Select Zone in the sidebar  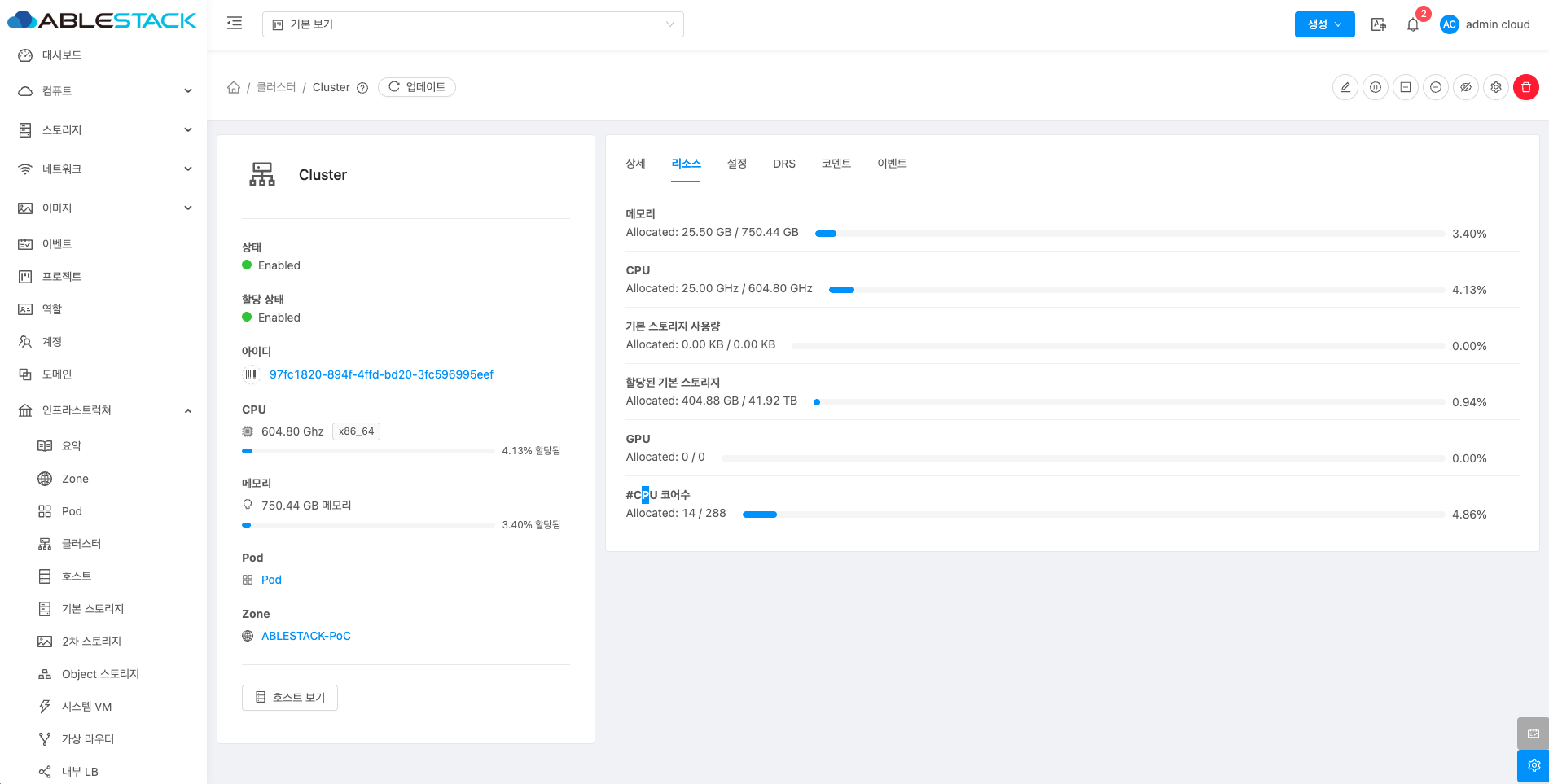75,479
